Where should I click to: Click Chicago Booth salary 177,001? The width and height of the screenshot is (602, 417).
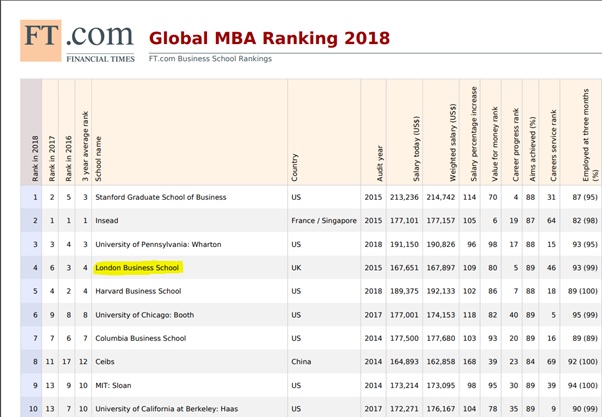click(404, 315)
